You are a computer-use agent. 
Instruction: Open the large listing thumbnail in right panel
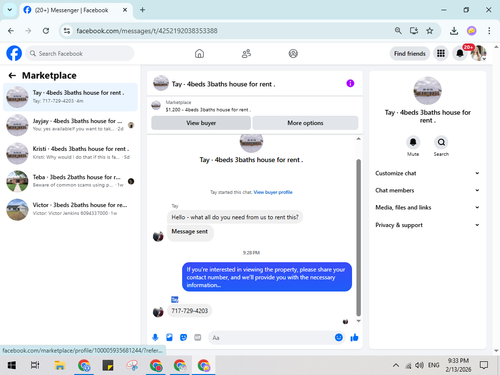[427, 91]
